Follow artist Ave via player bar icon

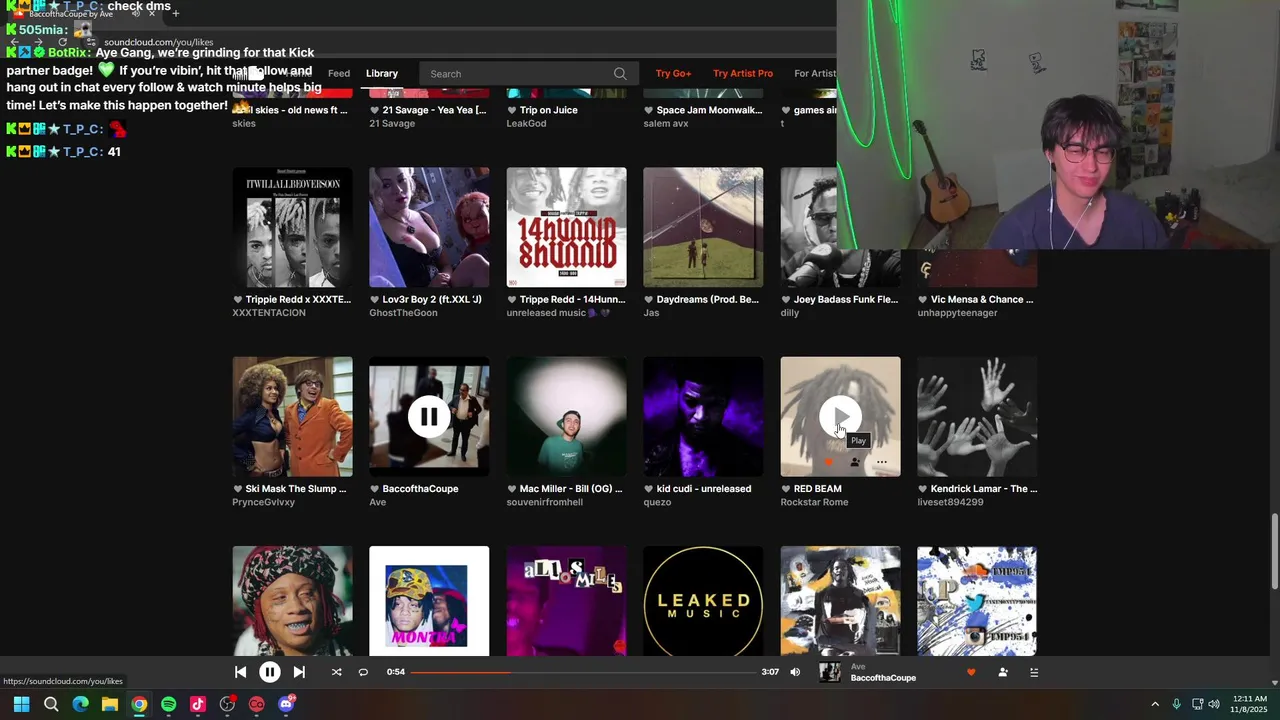coord(1003,672)
